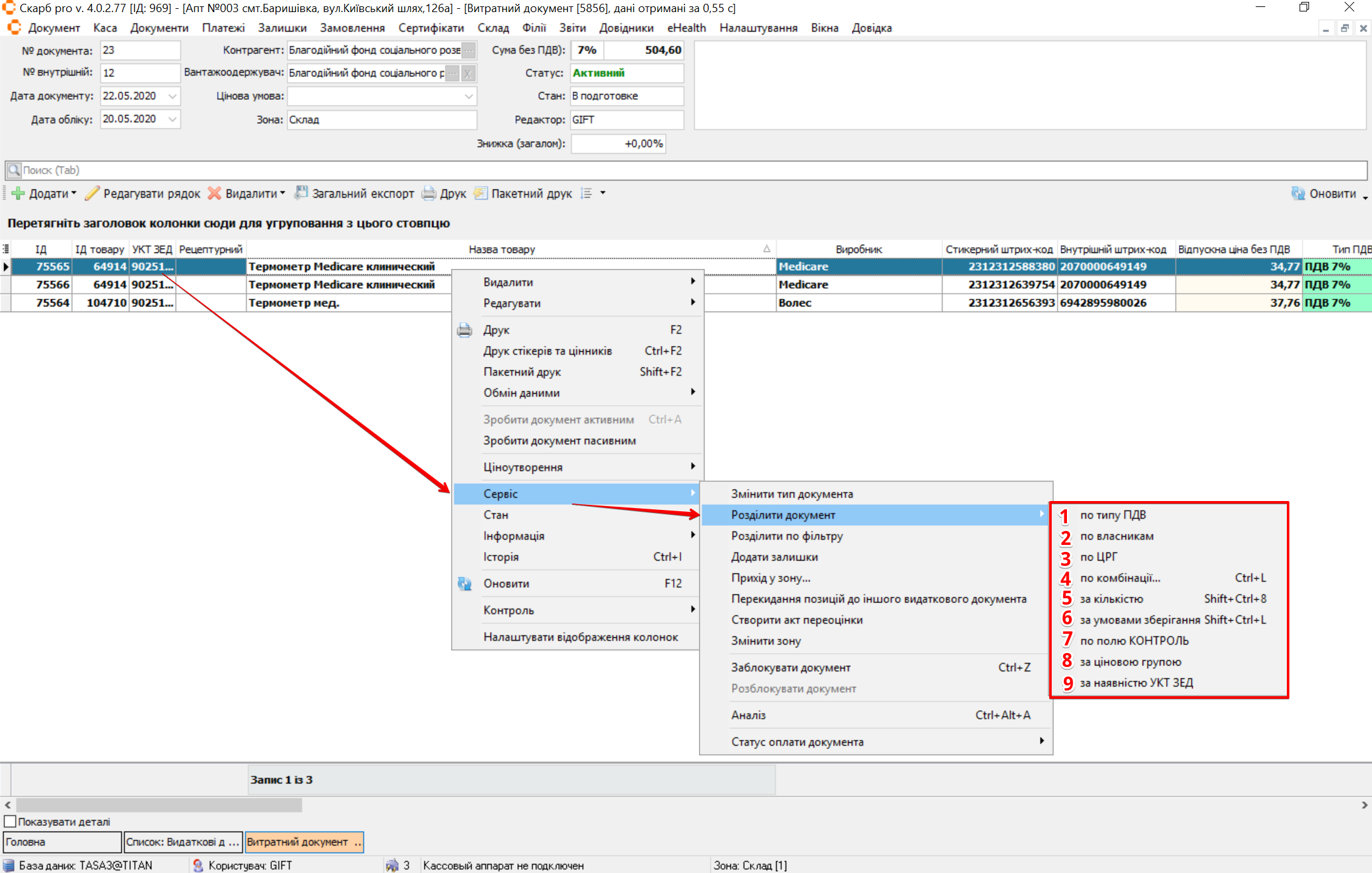Click the red X Видалити icon

tap(215, 193)
